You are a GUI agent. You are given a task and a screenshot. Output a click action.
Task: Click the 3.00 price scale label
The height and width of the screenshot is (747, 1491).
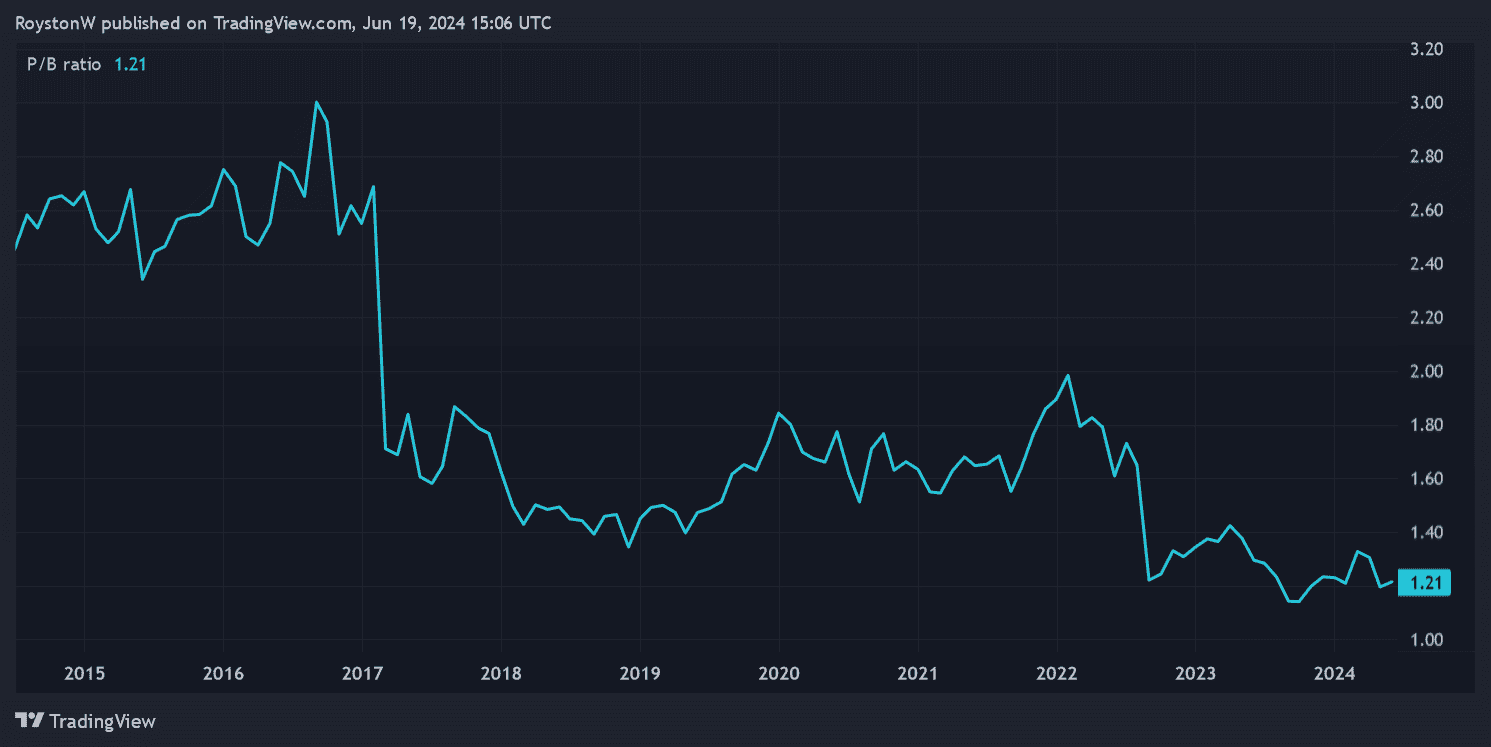click(1424, 103)
